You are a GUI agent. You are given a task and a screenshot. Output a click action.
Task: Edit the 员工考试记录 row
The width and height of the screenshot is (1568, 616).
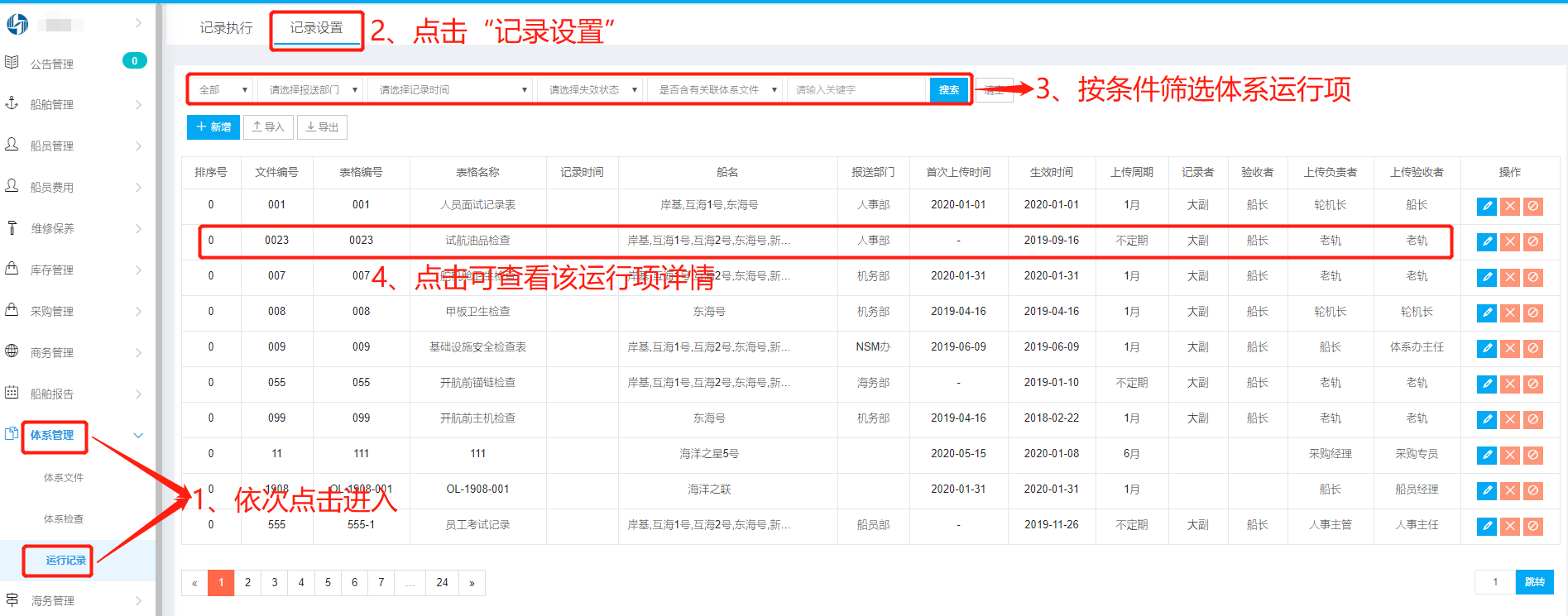coord(1486,526)
